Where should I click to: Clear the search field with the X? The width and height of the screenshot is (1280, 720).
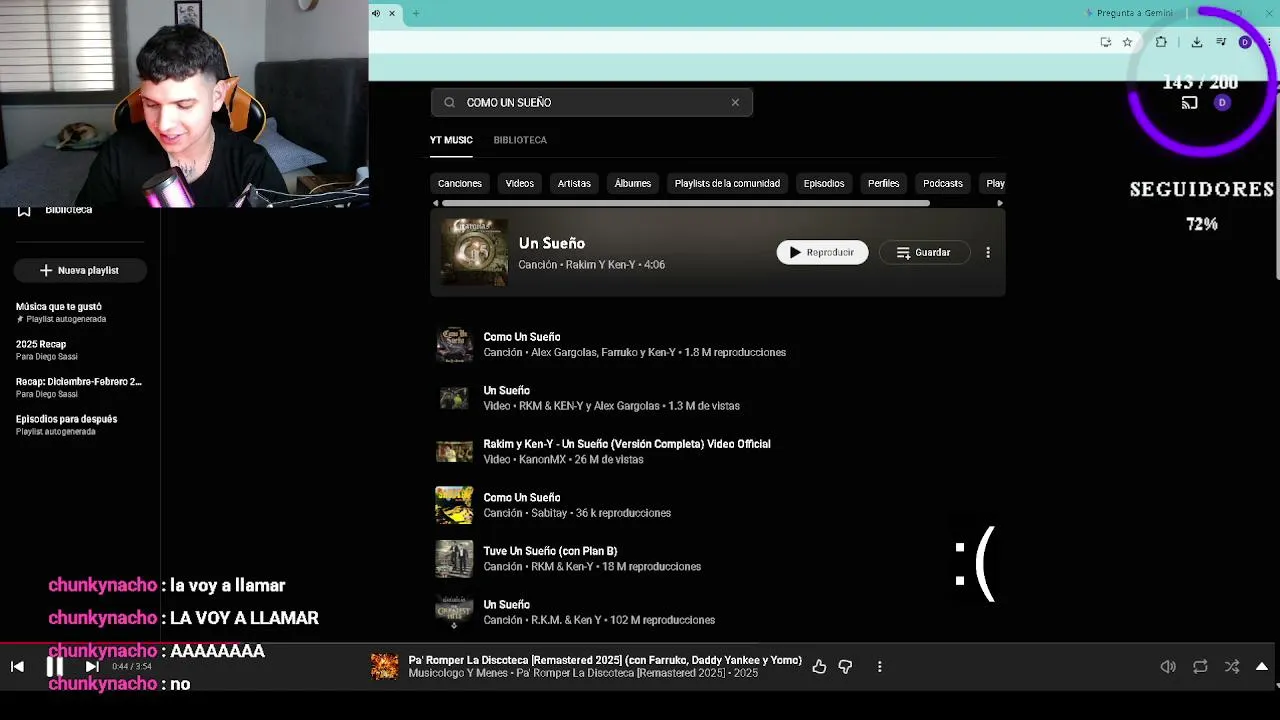tap(735, 102)
